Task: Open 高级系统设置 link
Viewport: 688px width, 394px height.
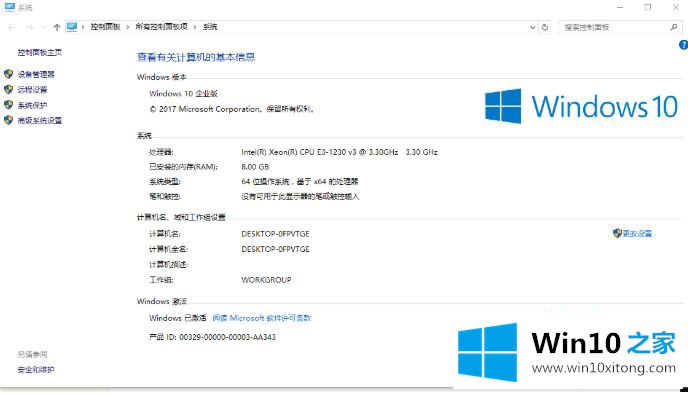Action: tap(40, 120)
